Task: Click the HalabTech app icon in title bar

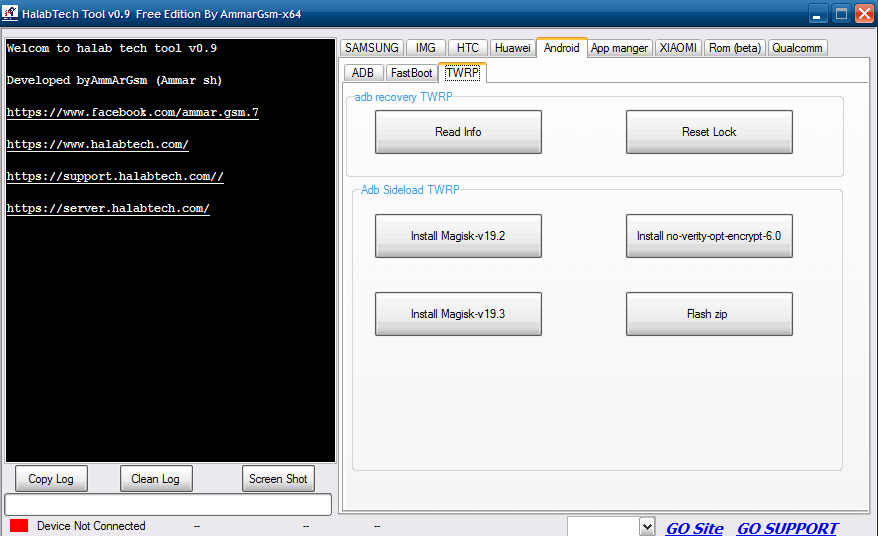Action: pos(11,14)
